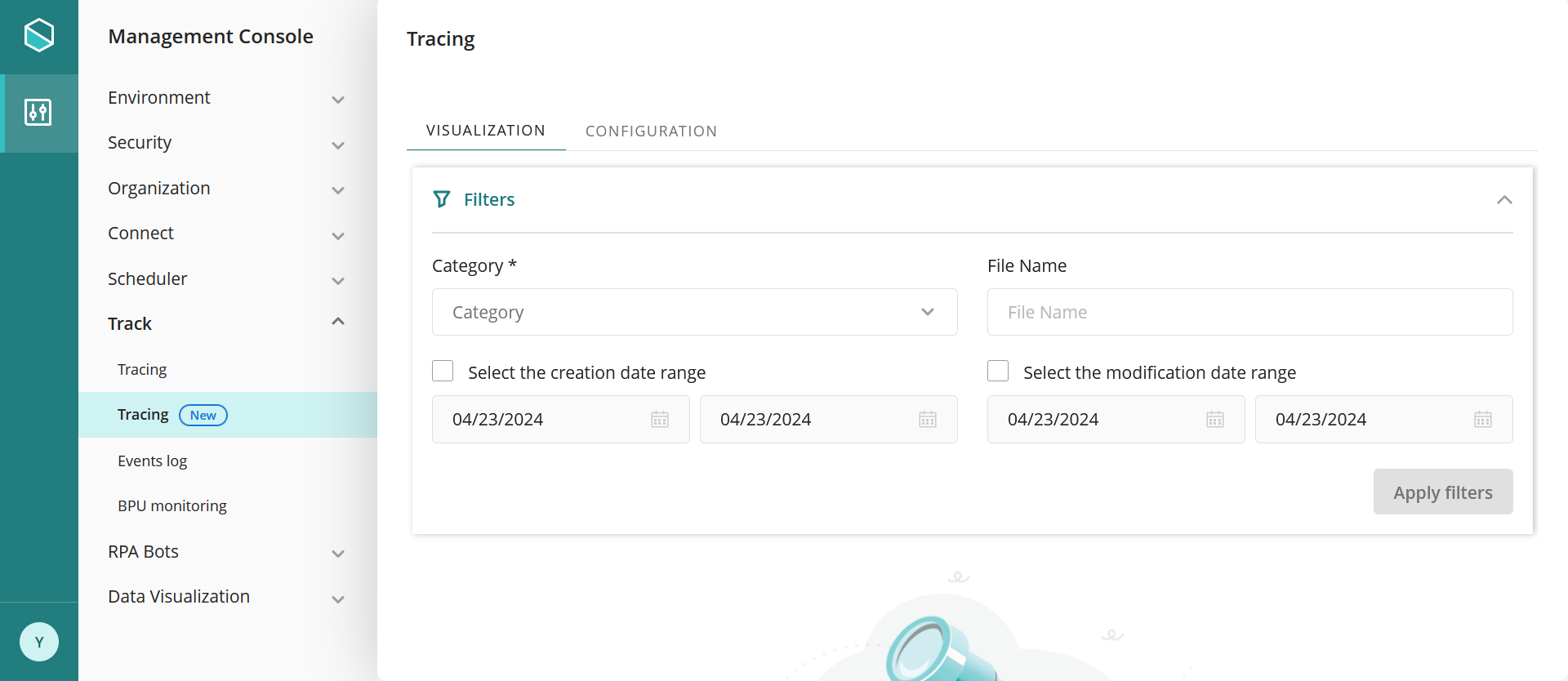Click the modification start date field
Image resolution: width=1568 pixels, height=681 pixels.
pos(1116,420)
